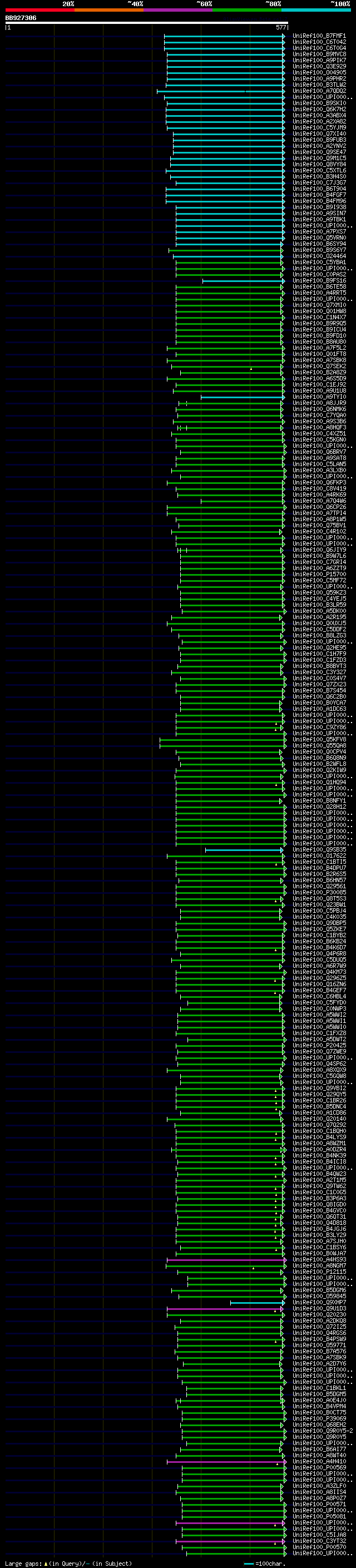The height and width of the screenshot is (1568, 356).
Task: Click the cyan ~100% identity legend segment
Action: [x=317, y=10]
